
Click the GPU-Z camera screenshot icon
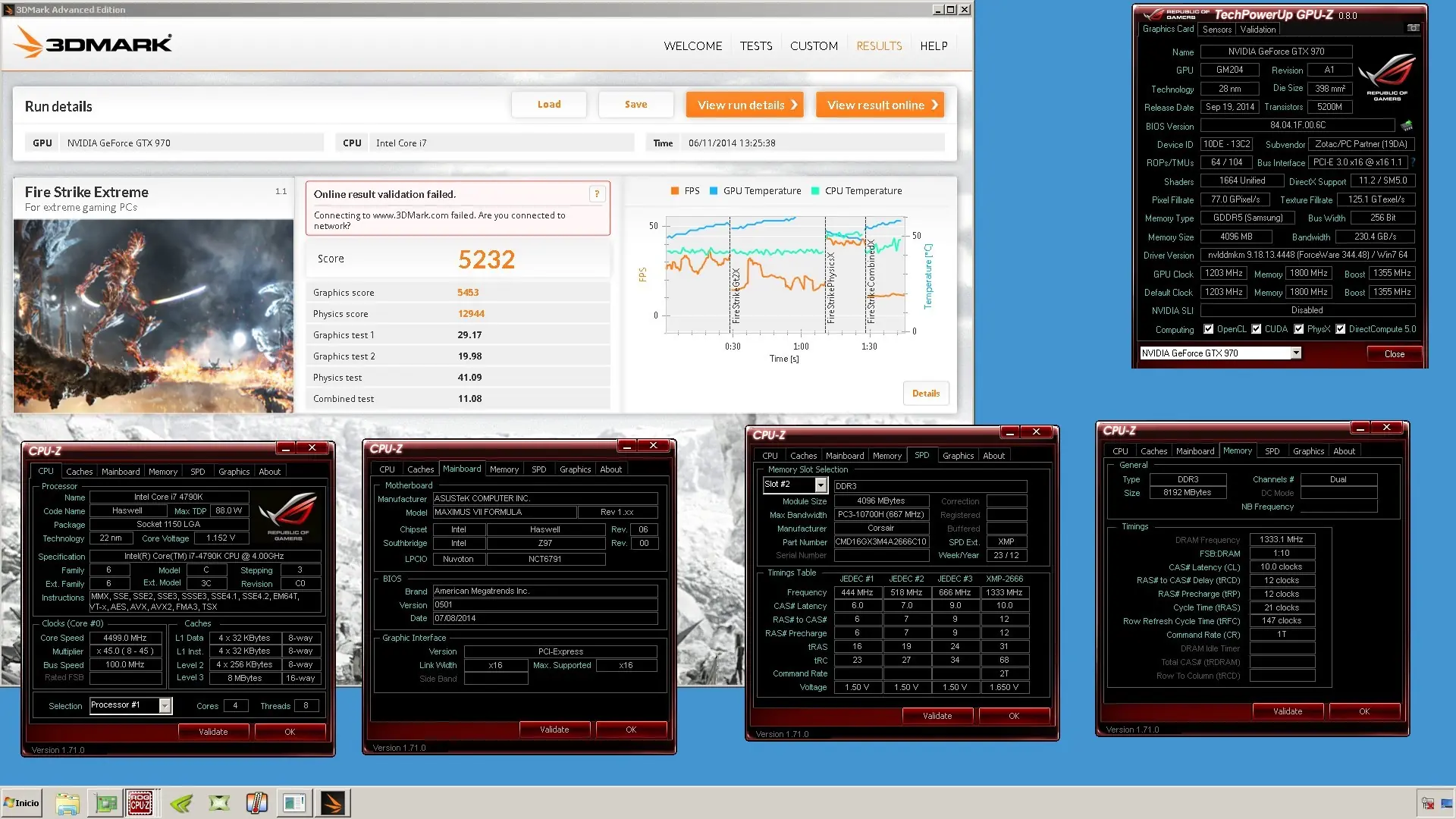pos(1413,28)
